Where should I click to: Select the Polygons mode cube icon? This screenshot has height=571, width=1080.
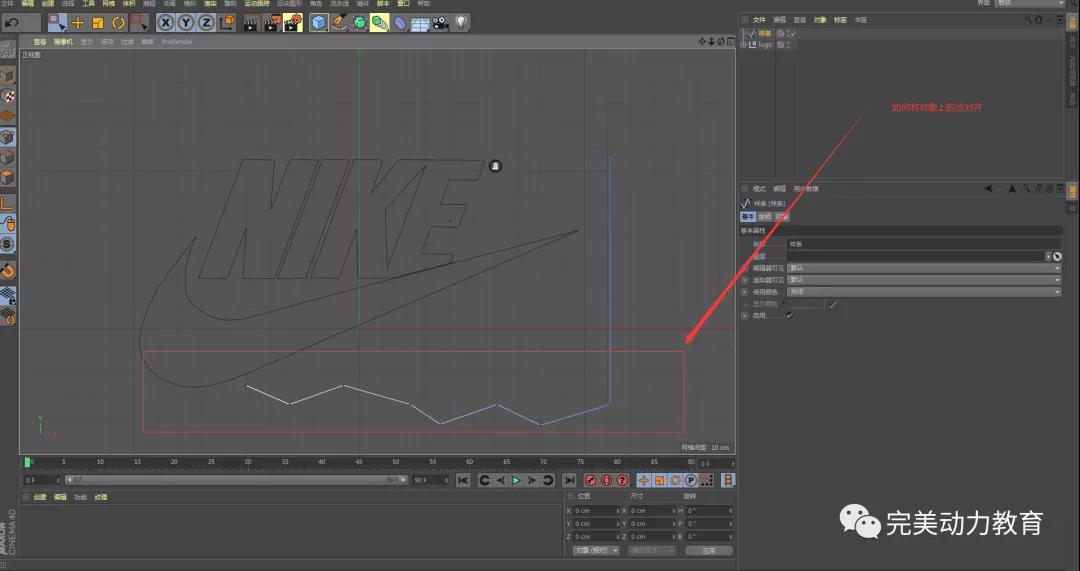(8, 178)
